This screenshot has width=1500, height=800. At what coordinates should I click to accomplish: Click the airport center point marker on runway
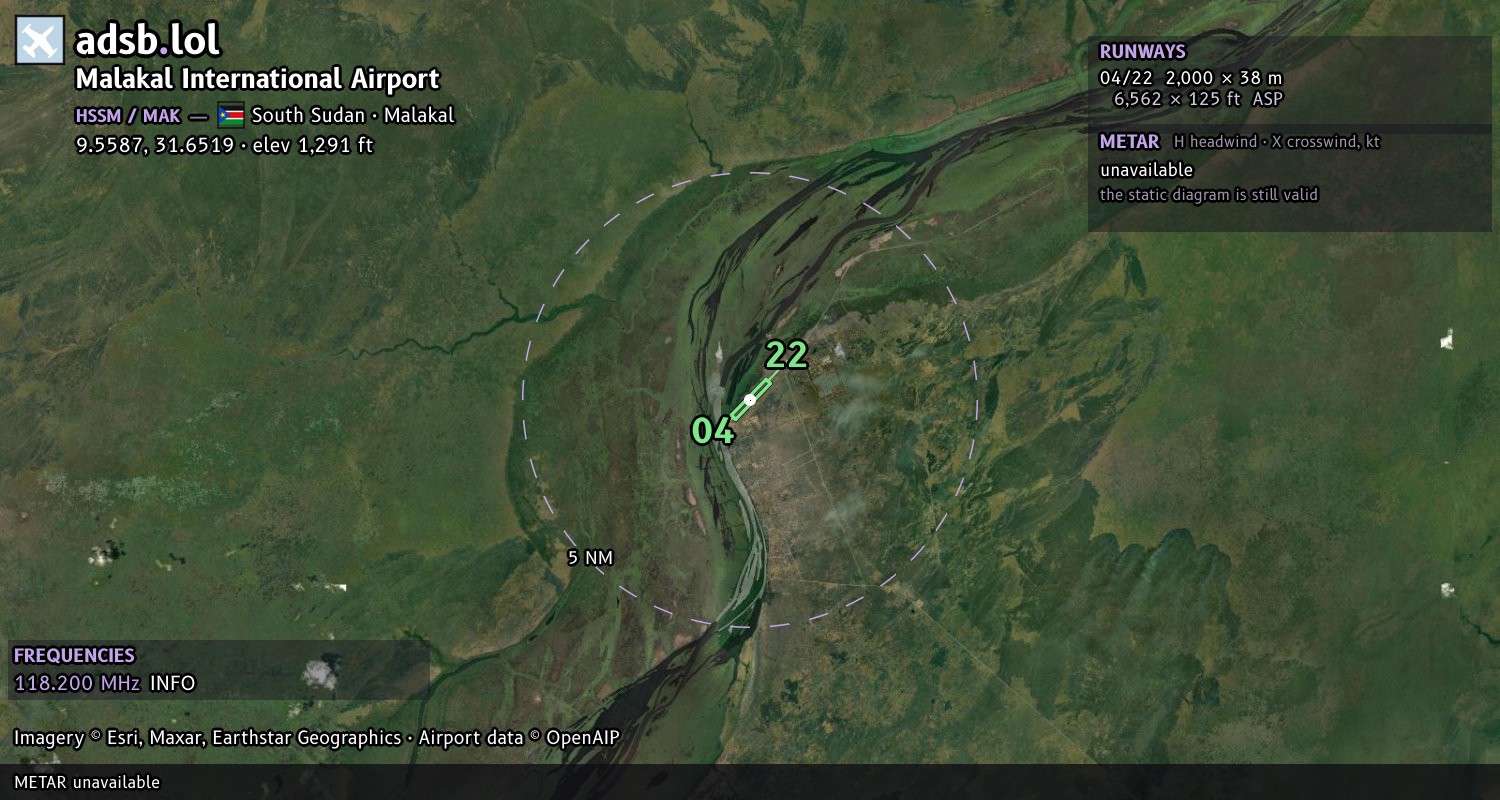click(750, 400)
